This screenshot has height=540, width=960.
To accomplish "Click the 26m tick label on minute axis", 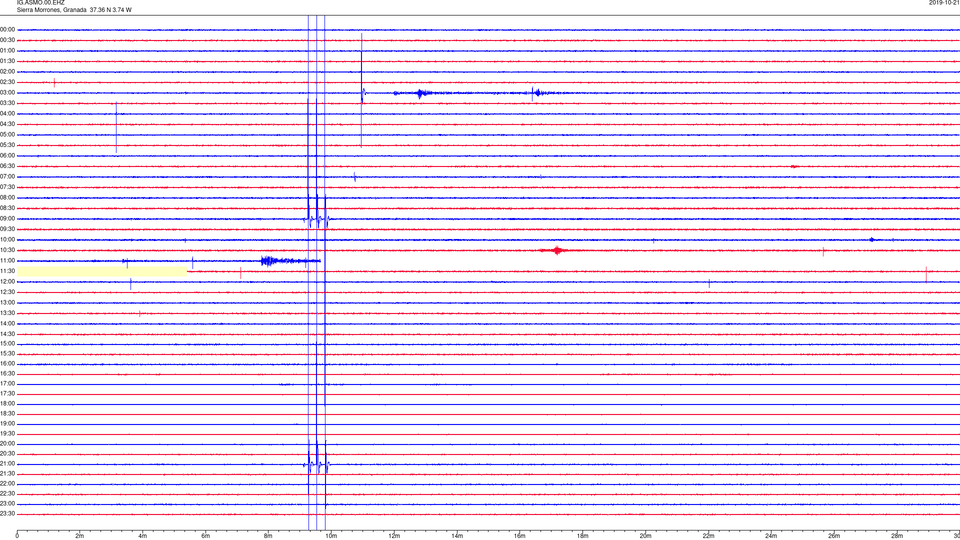I will click(x=834, y=536).
